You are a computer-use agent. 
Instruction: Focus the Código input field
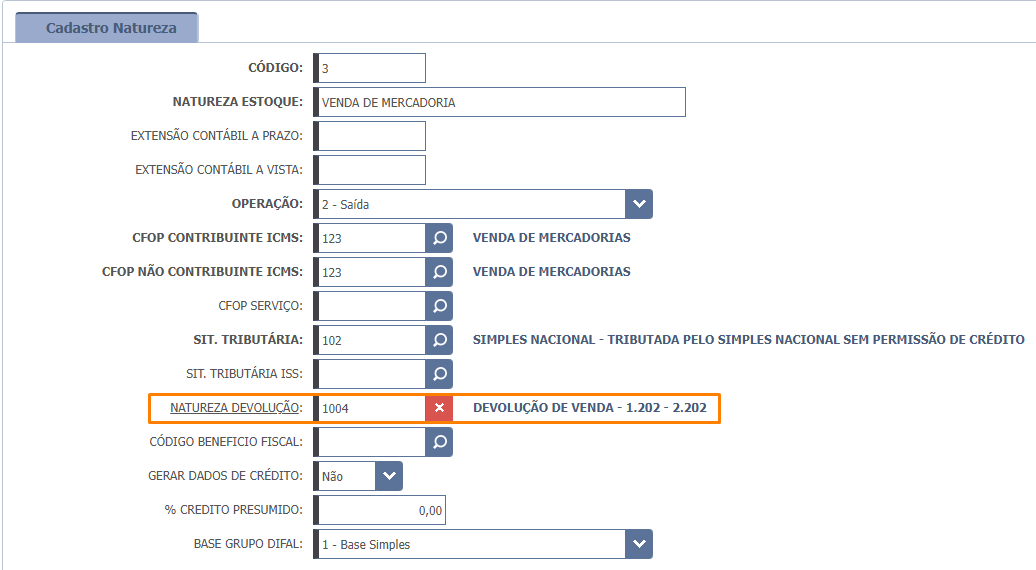click(371, 68)
